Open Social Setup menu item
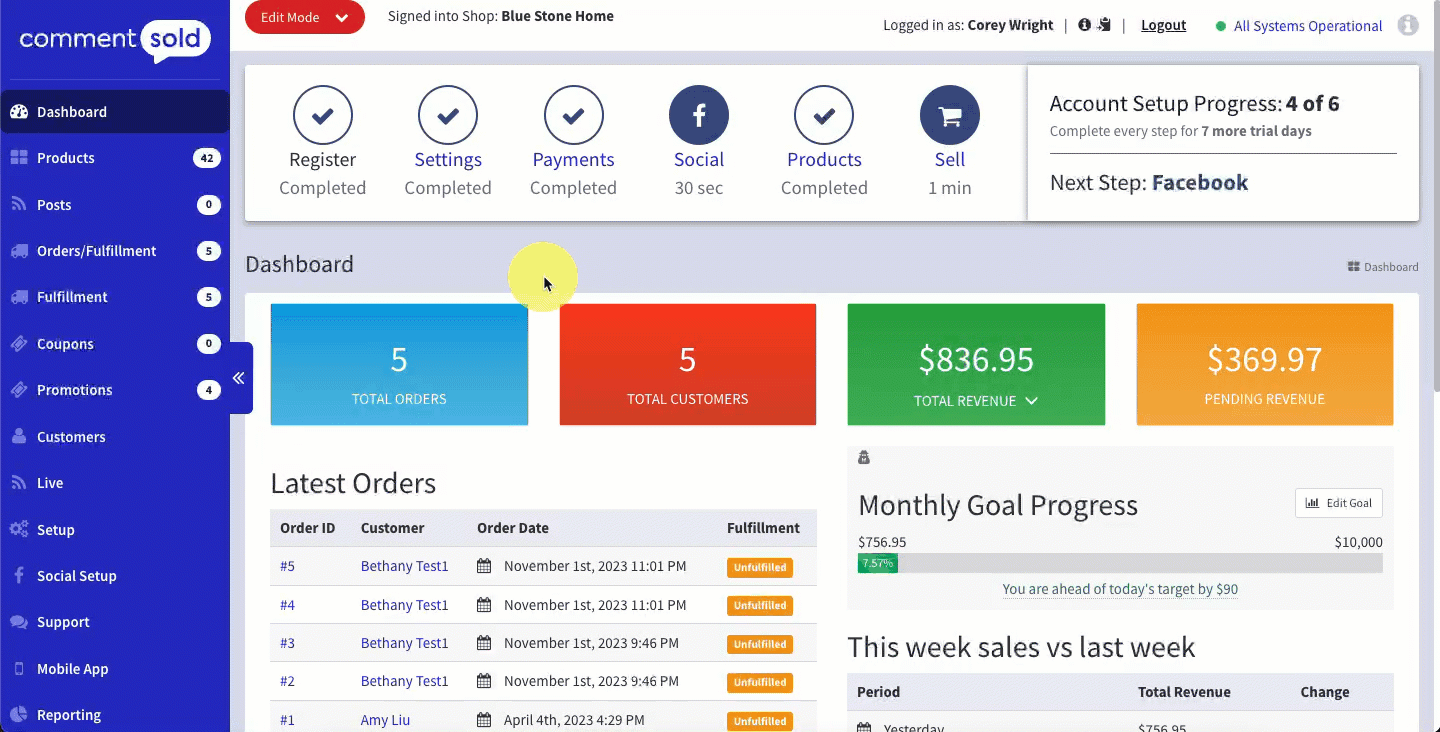Image resolution: width=1440 pixels, height=732 pixels. 77,576
